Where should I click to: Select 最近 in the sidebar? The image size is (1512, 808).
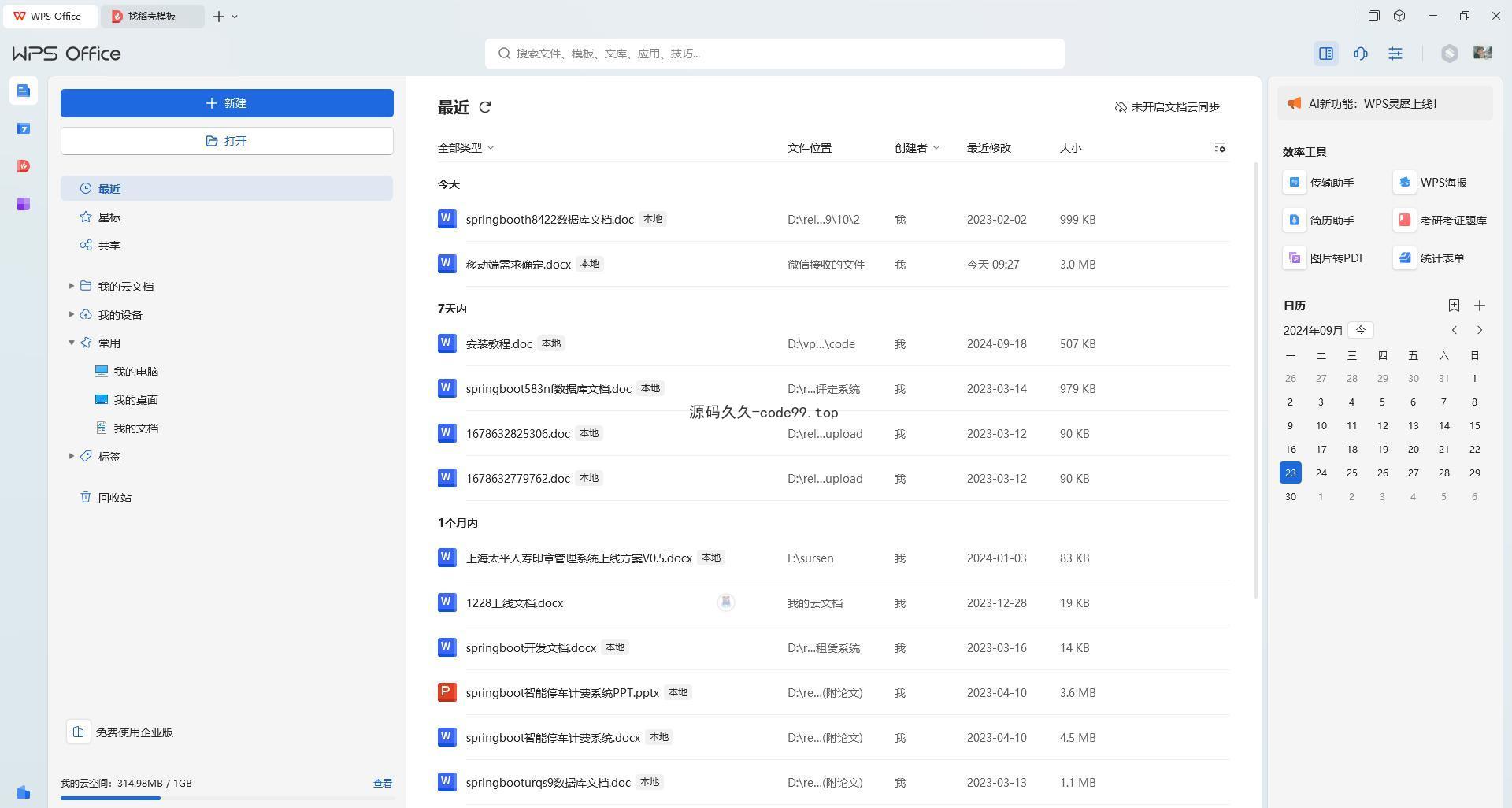coord(227,188)
